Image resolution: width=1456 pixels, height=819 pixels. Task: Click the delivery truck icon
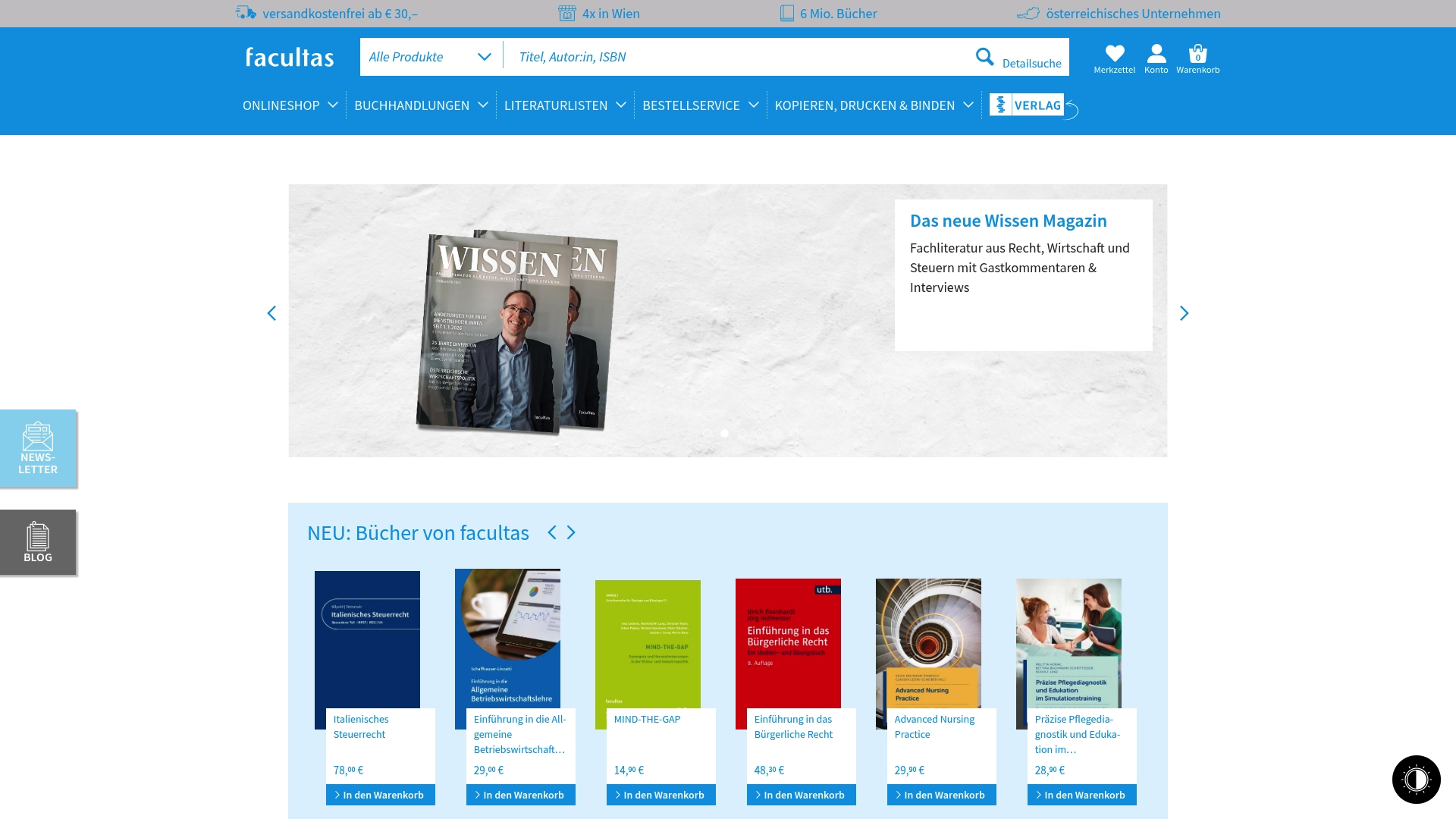coord(246,13)
